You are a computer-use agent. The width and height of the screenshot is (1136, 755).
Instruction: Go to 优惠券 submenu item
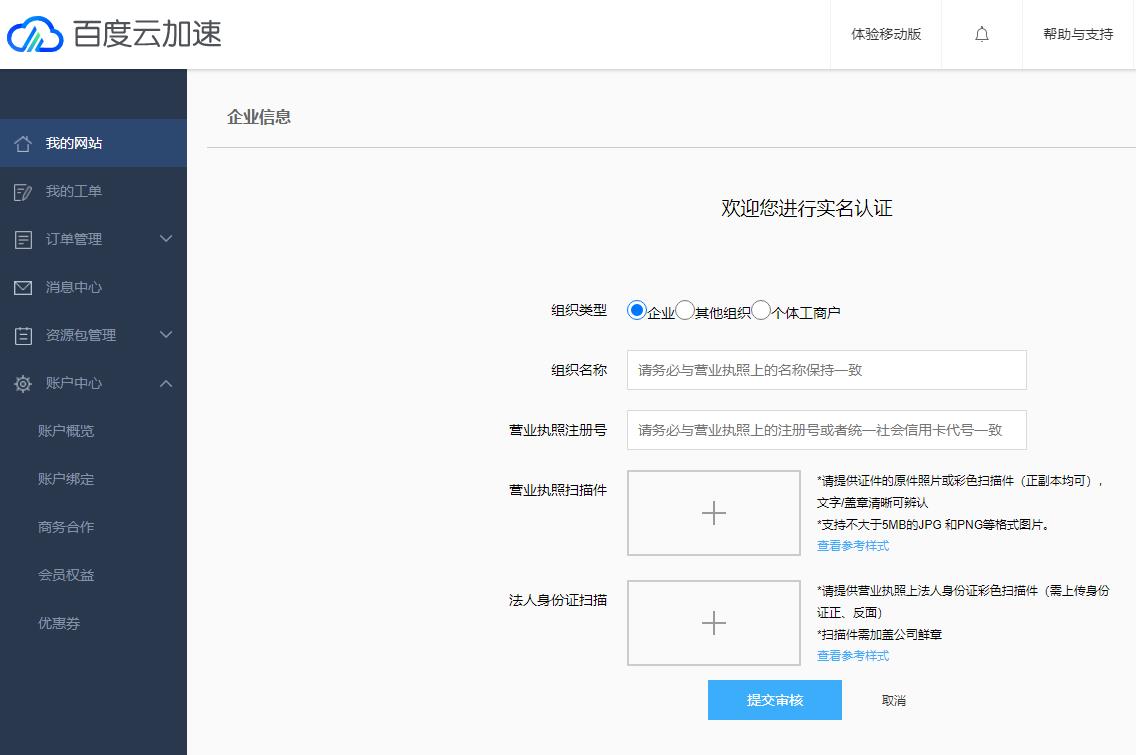tap(59, 623)
